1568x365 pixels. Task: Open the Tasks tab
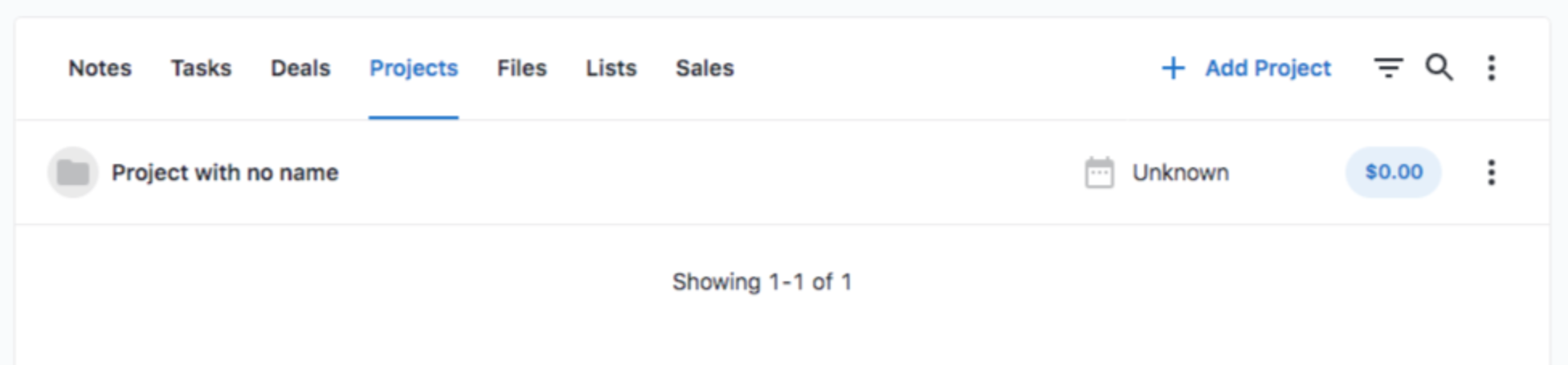tap(201, 68)
